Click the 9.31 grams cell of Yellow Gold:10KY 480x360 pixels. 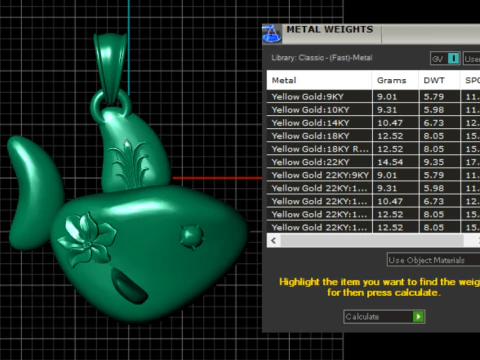395,110
